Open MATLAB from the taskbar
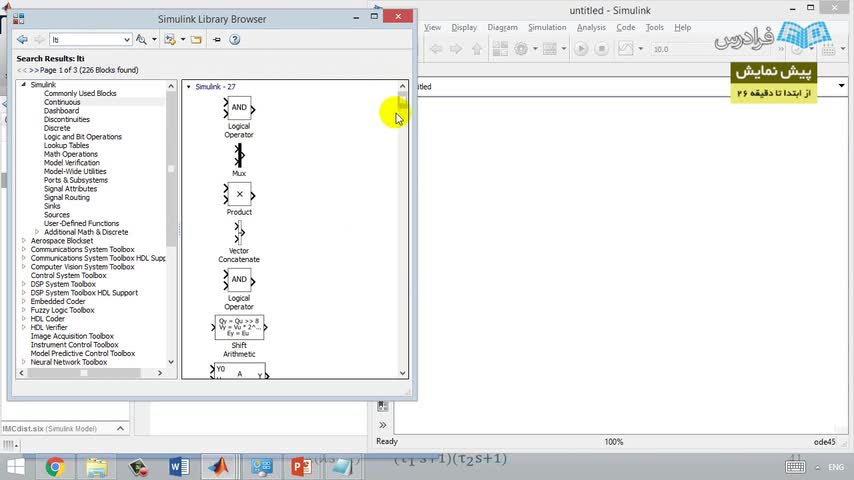 [219, 467]
